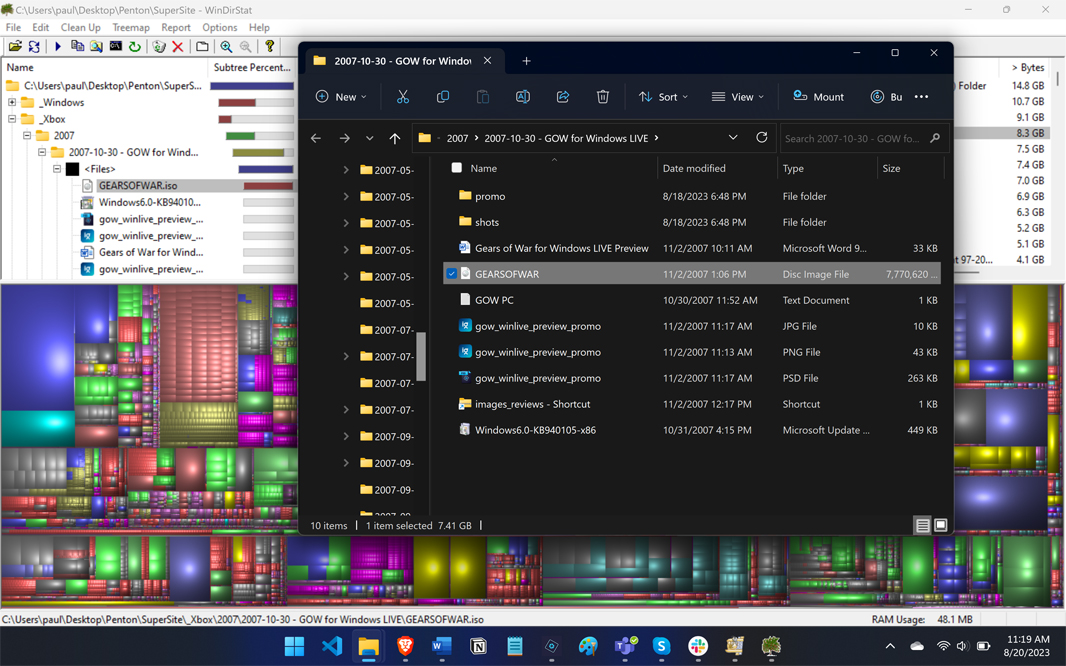1066x666 pixels.
Task: Click the Delete trash icon in Explorer toolbar
Action: [x=603, y=97]
